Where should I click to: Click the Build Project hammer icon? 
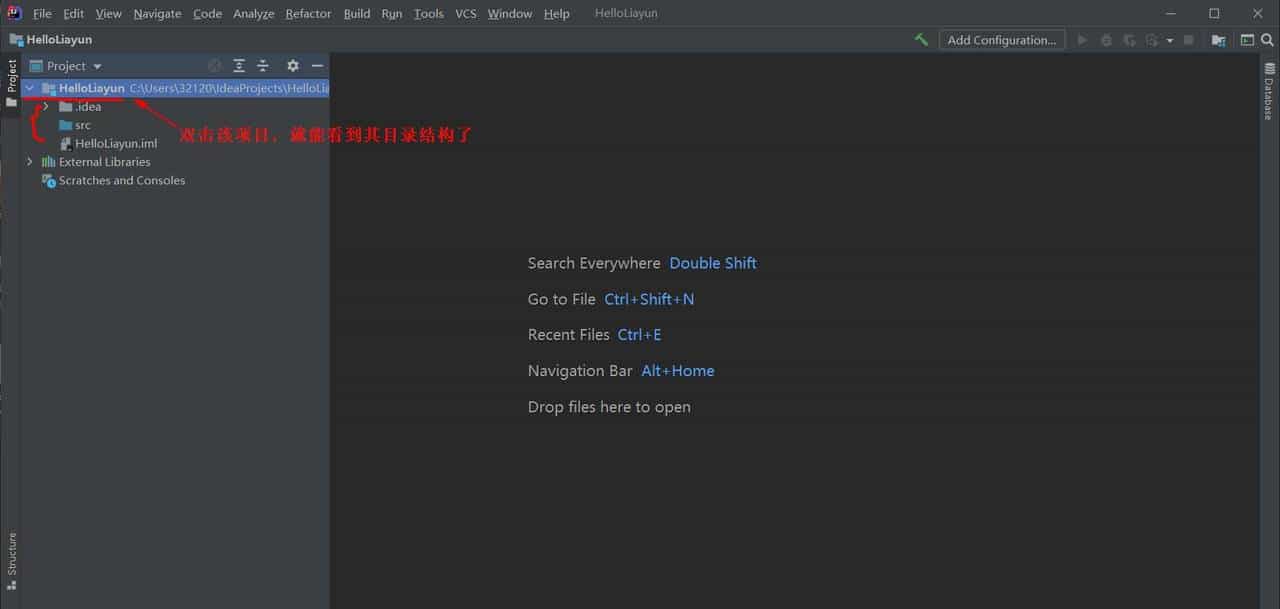[x=920, y=39]
